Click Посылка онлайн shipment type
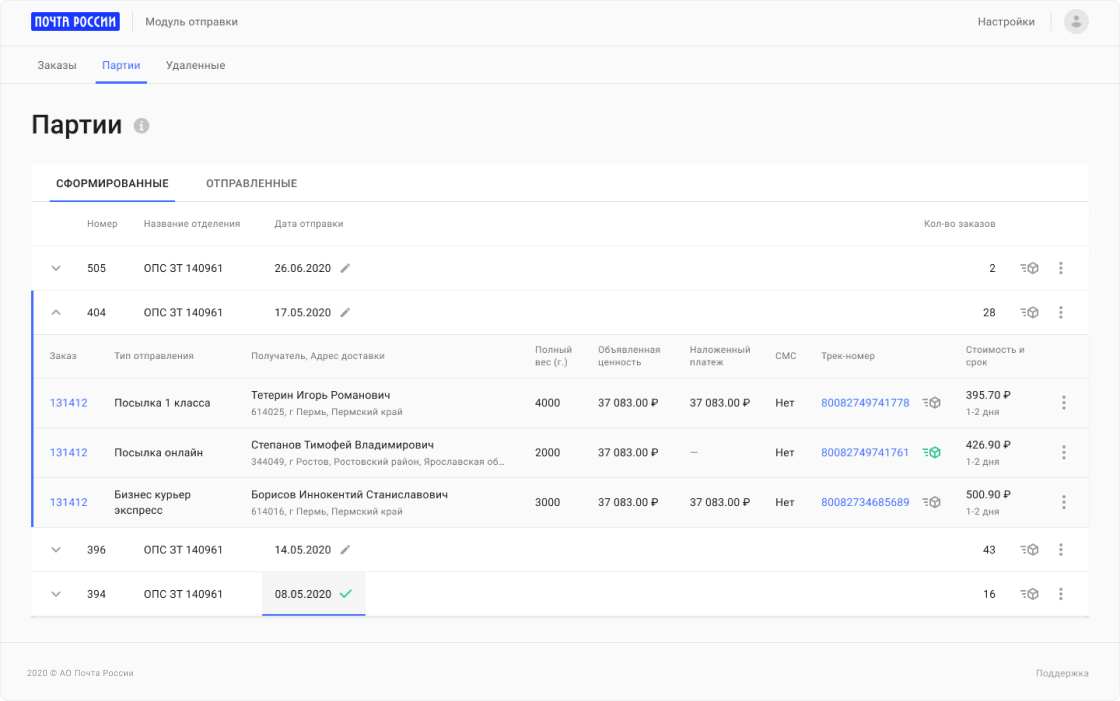Screen dimensions: 1120x701 [x=159, y=452]
